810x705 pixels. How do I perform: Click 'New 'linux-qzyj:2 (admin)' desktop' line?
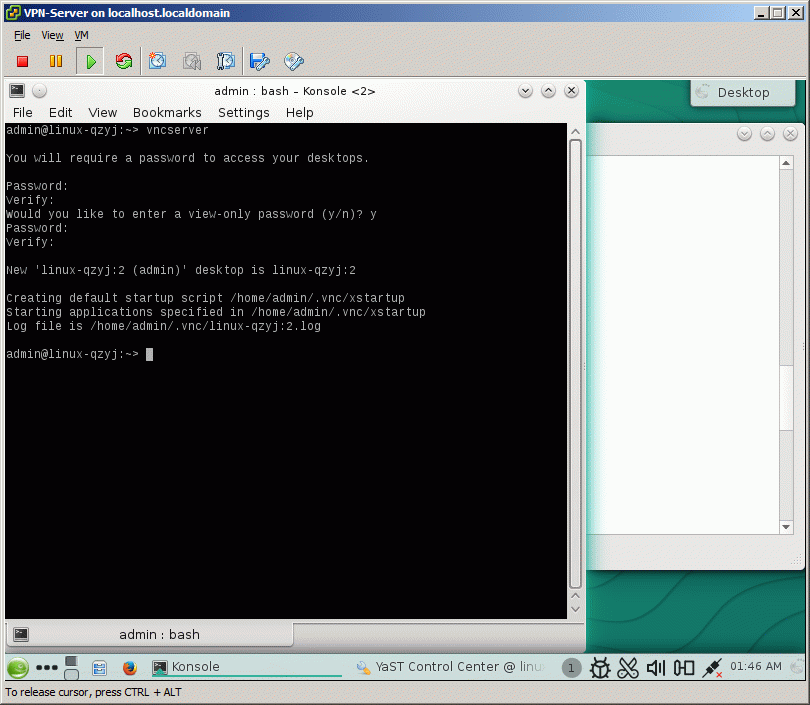181,270
